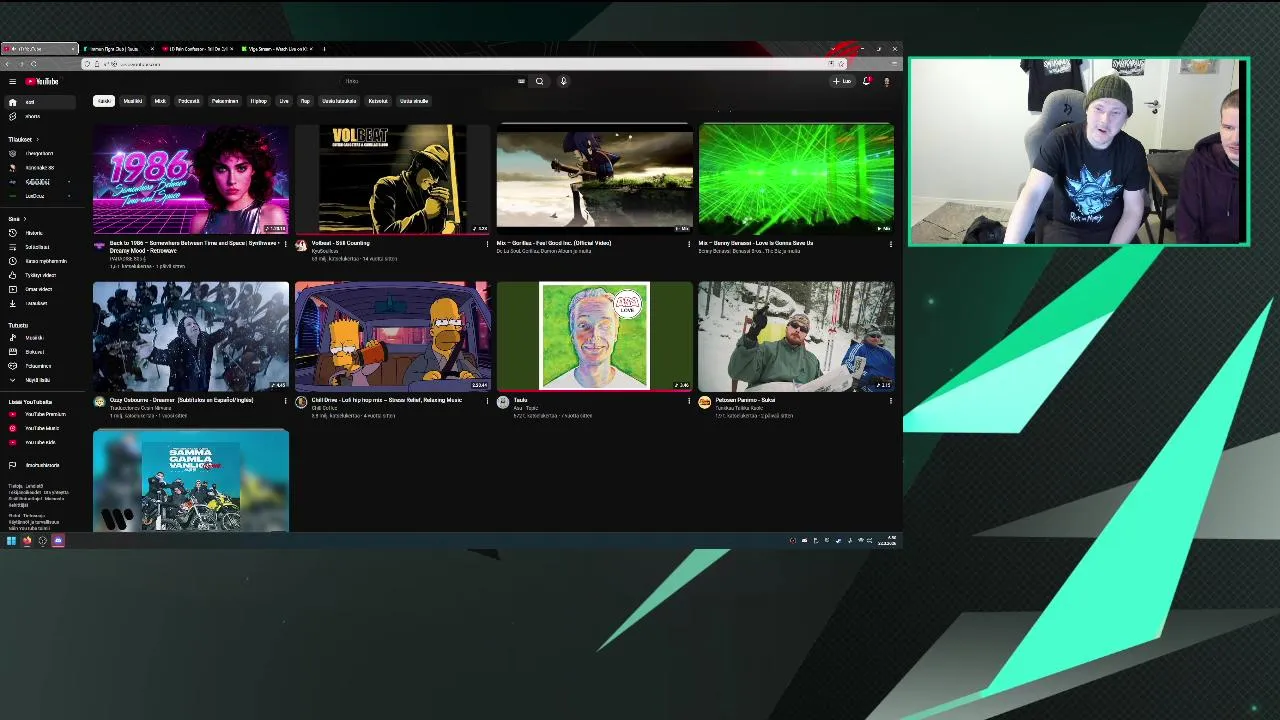Start voice search with microphone icon
The width and height of the screenshot is (1280, 720).
[x=563, y=82]
